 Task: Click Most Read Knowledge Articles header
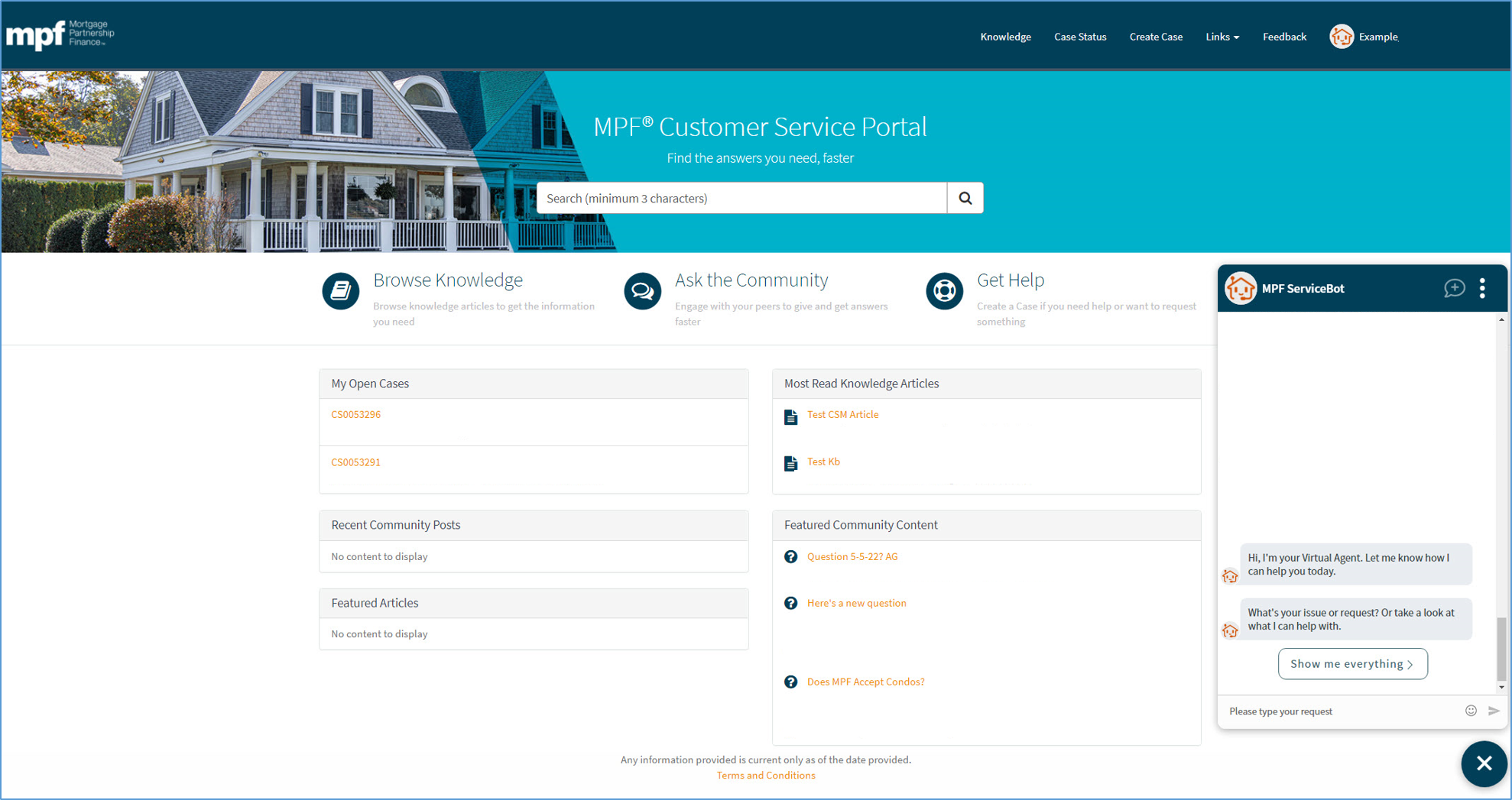pyautogui.click(x=986, y=384)
